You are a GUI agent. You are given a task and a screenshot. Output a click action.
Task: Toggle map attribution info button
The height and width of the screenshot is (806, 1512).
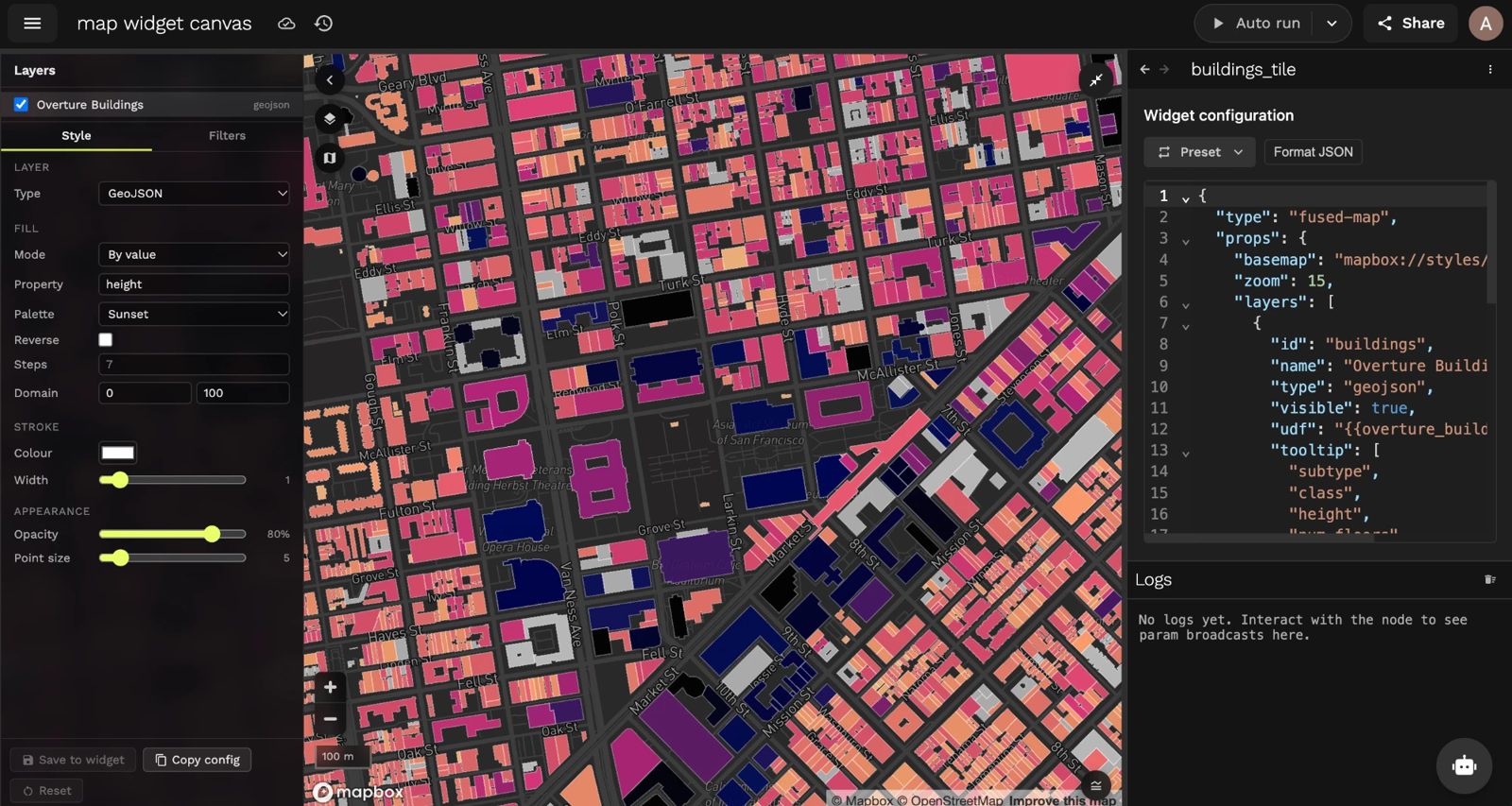pyautogui.click(x=1096, y=786)
